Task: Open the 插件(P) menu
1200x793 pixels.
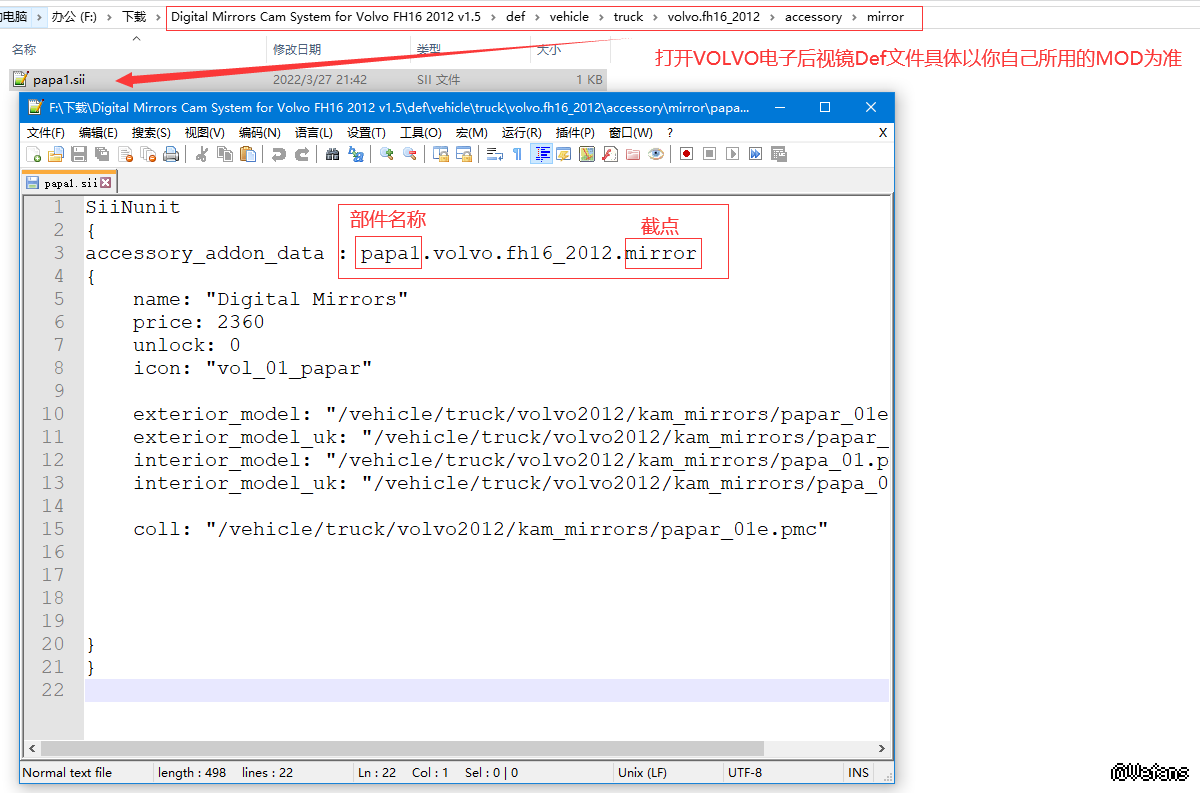Action: point(575,133)
